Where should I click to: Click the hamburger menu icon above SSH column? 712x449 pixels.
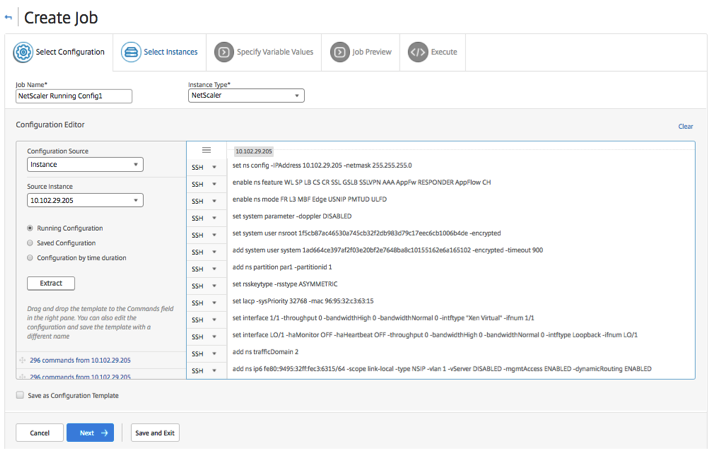click(206, 150)
